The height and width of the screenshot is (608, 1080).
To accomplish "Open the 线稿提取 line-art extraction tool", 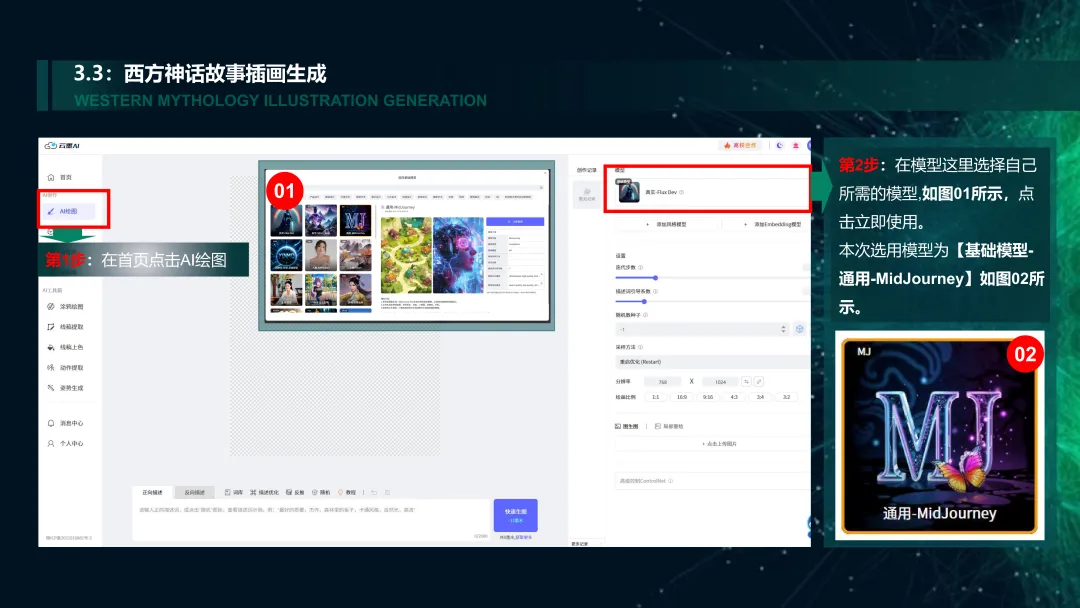I will (65, 327).
